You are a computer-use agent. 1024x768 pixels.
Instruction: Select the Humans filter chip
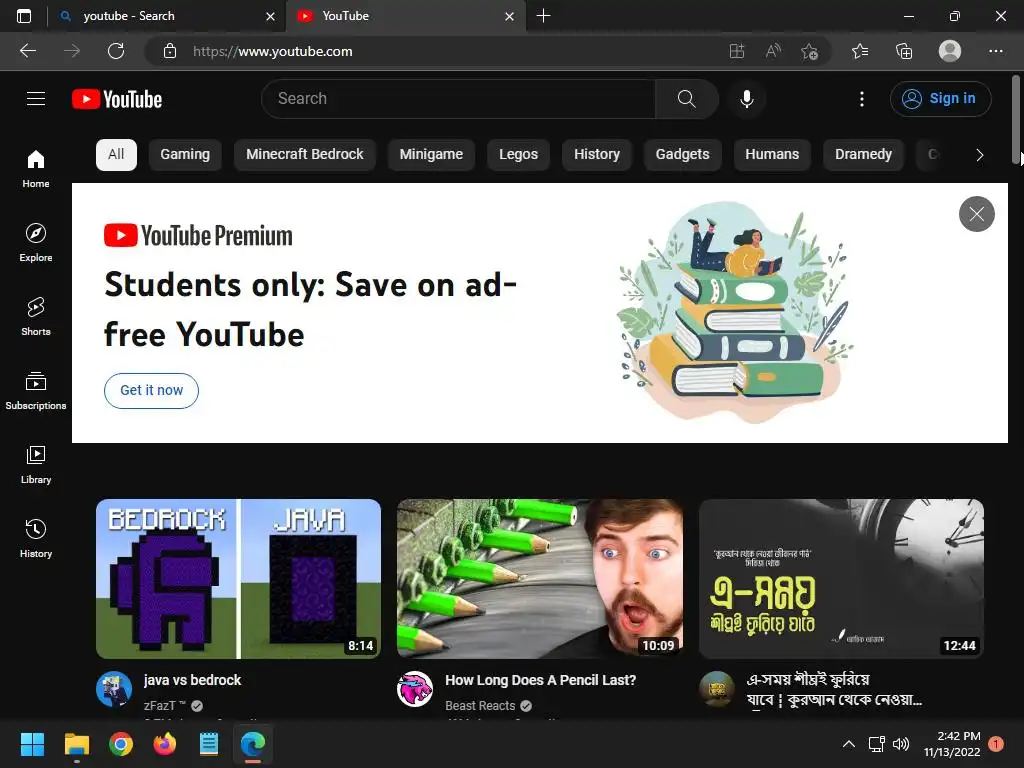(x=772, y=155)
